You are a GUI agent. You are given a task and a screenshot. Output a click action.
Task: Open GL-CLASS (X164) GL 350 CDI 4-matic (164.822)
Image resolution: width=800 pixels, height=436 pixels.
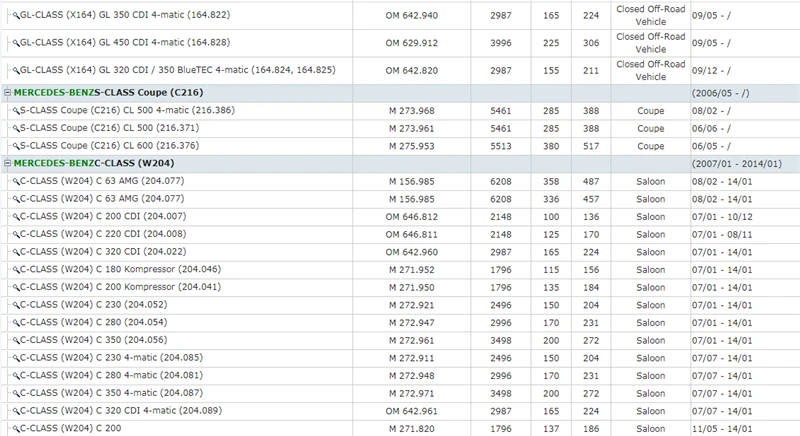125,15
